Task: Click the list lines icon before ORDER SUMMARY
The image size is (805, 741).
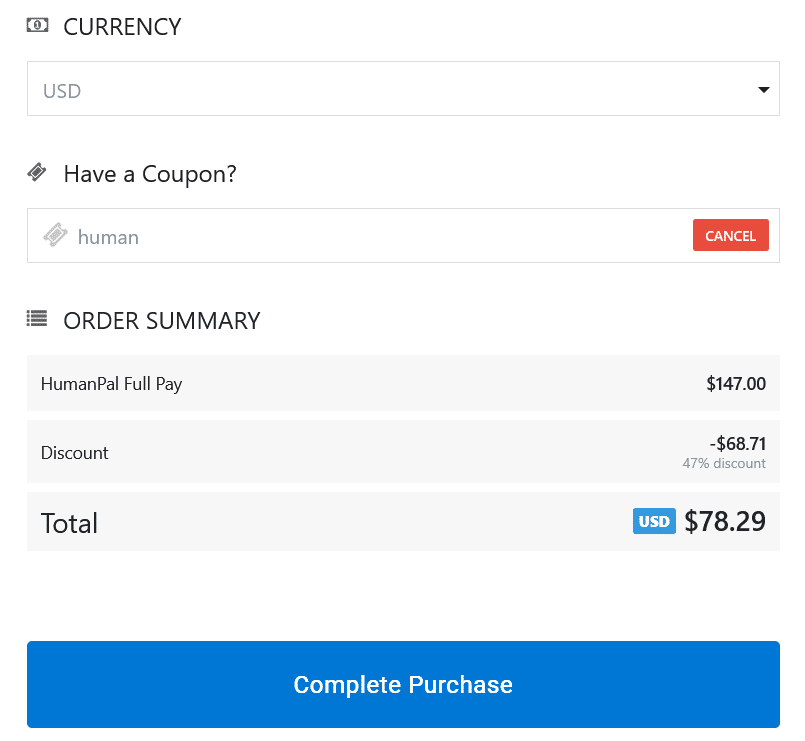Action: coord(37,318)
